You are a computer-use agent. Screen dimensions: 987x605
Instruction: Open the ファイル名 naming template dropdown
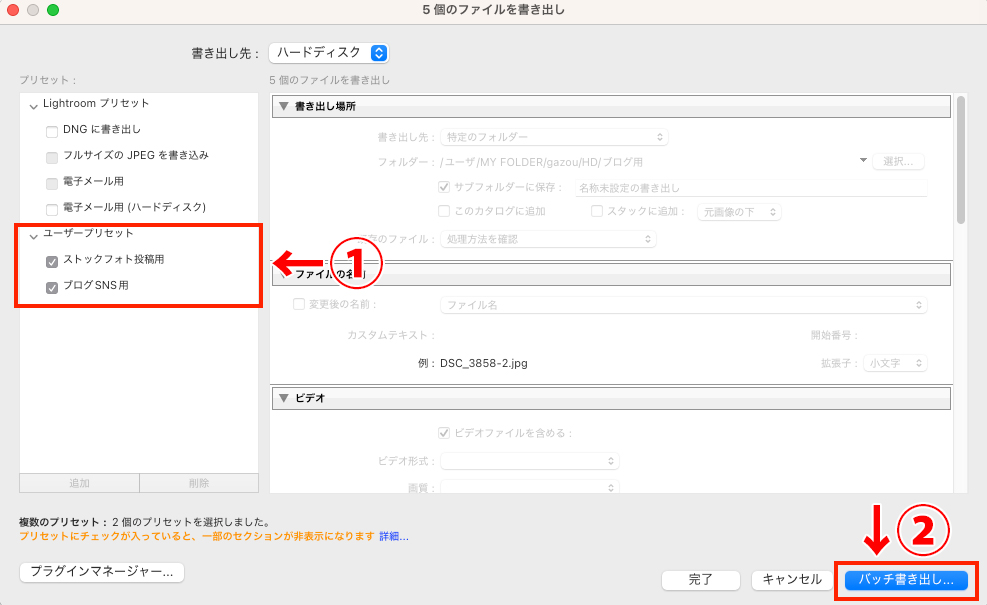pyautogui.click(x=684, y=304)
